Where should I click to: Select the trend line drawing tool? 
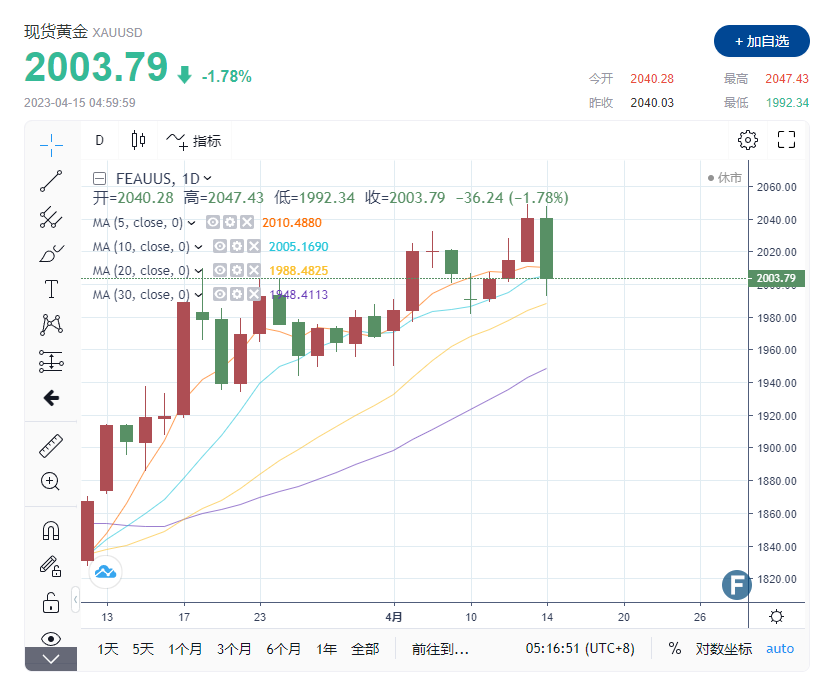click(51, 181)
